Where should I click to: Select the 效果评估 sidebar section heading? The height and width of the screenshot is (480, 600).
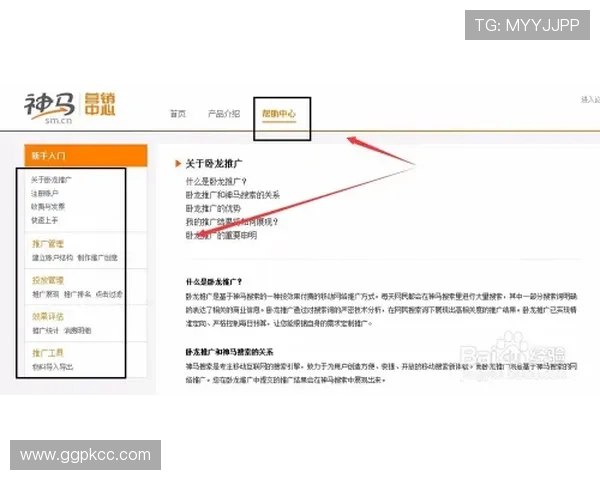pos(48,317)
